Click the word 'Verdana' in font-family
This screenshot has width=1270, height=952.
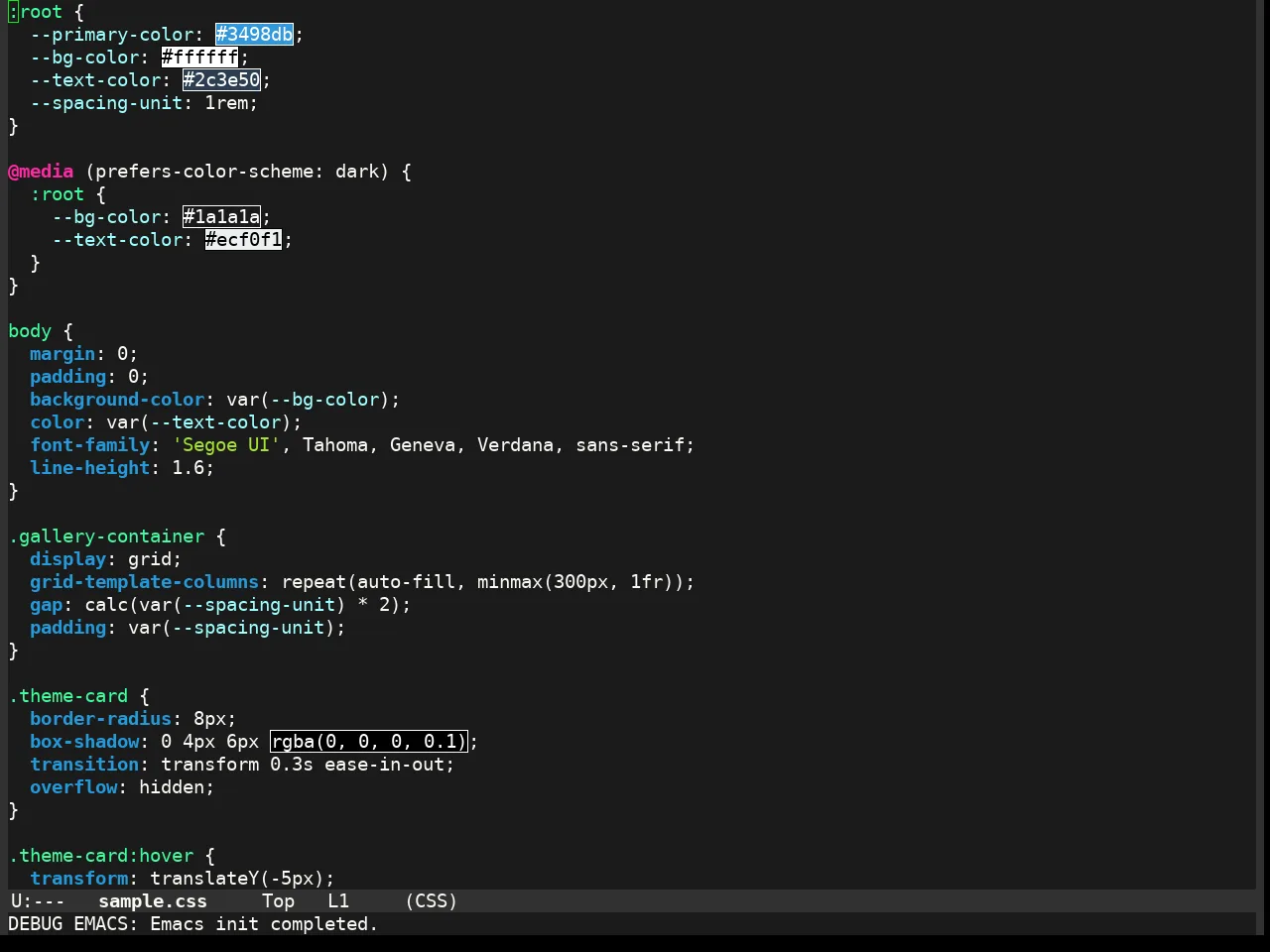516,445
